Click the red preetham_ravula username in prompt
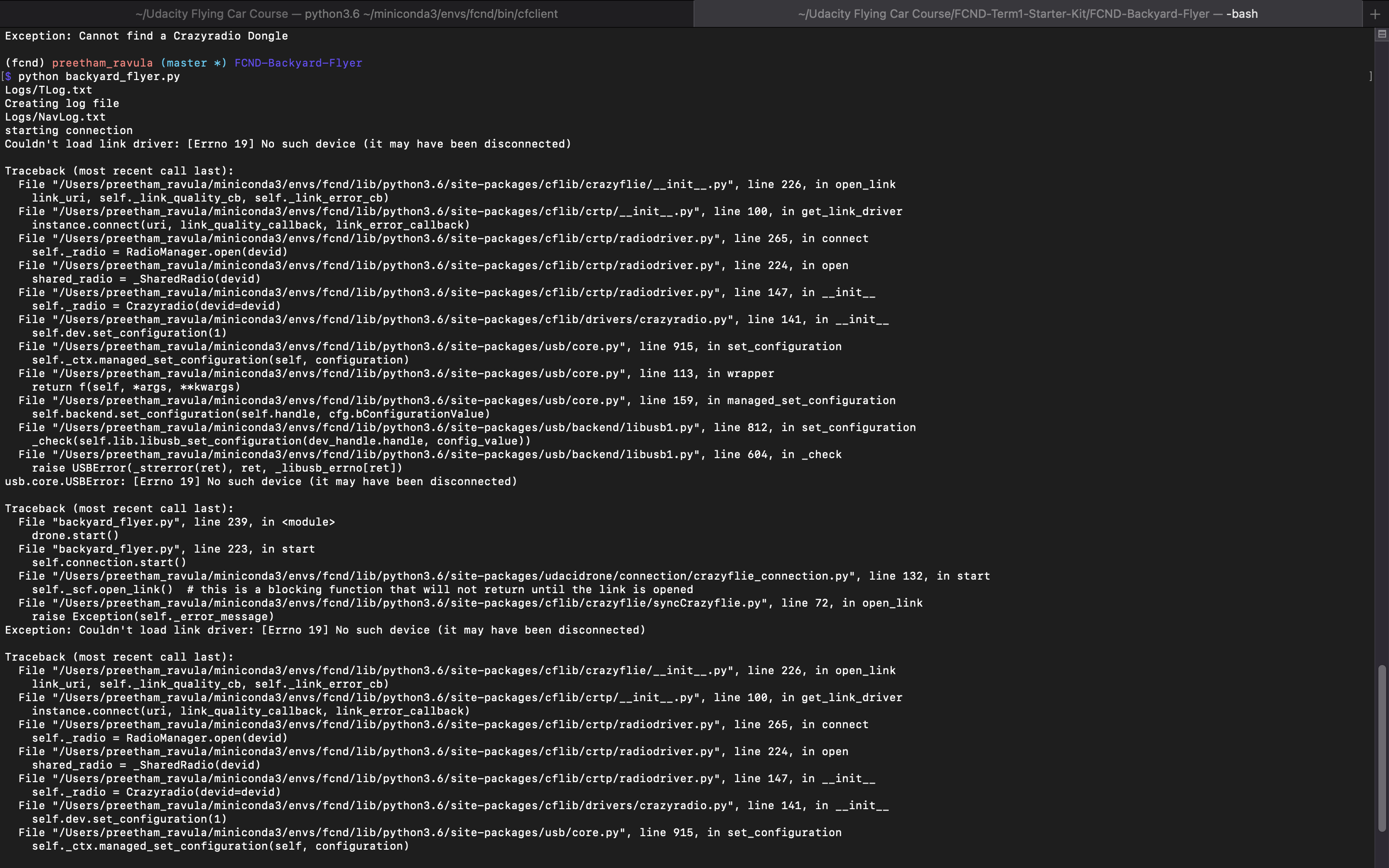The image size is (1389, 868). [x=102, y=63]
